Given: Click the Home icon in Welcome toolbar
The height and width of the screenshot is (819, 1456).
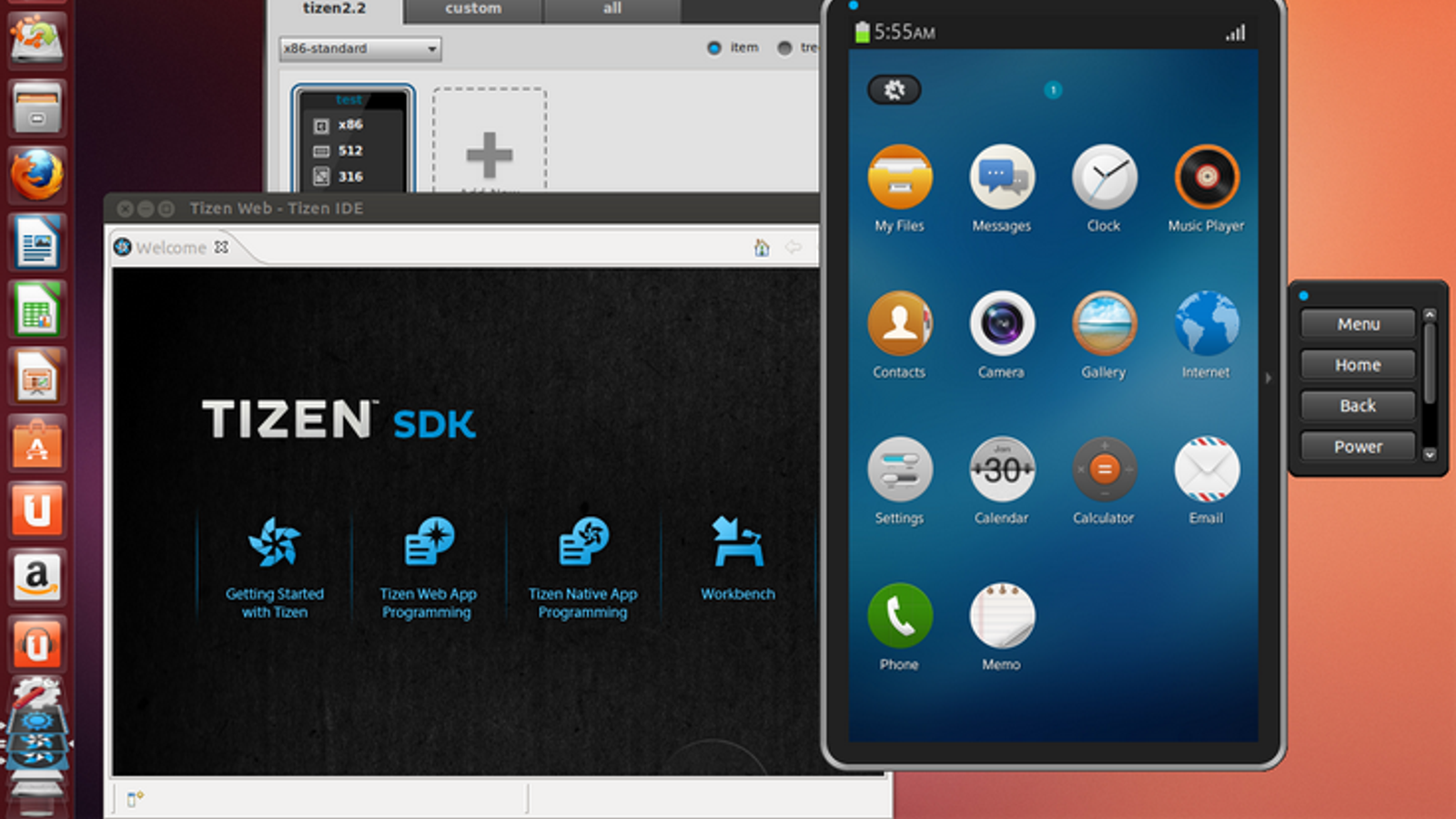Looking at the screenshot, I should (x=762, y=248).
